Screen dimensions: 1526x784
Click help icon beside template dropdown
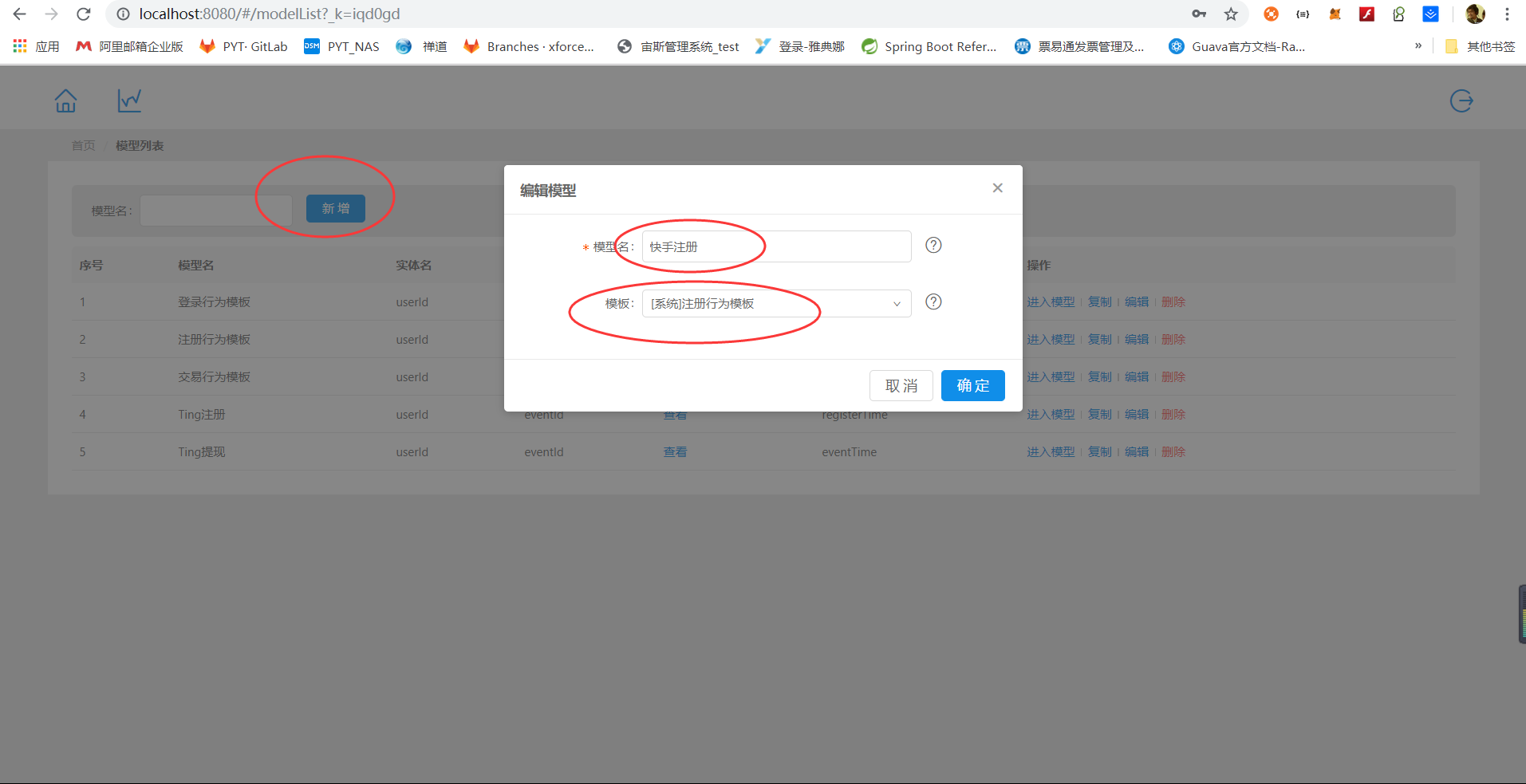click(x=933, y=302)
